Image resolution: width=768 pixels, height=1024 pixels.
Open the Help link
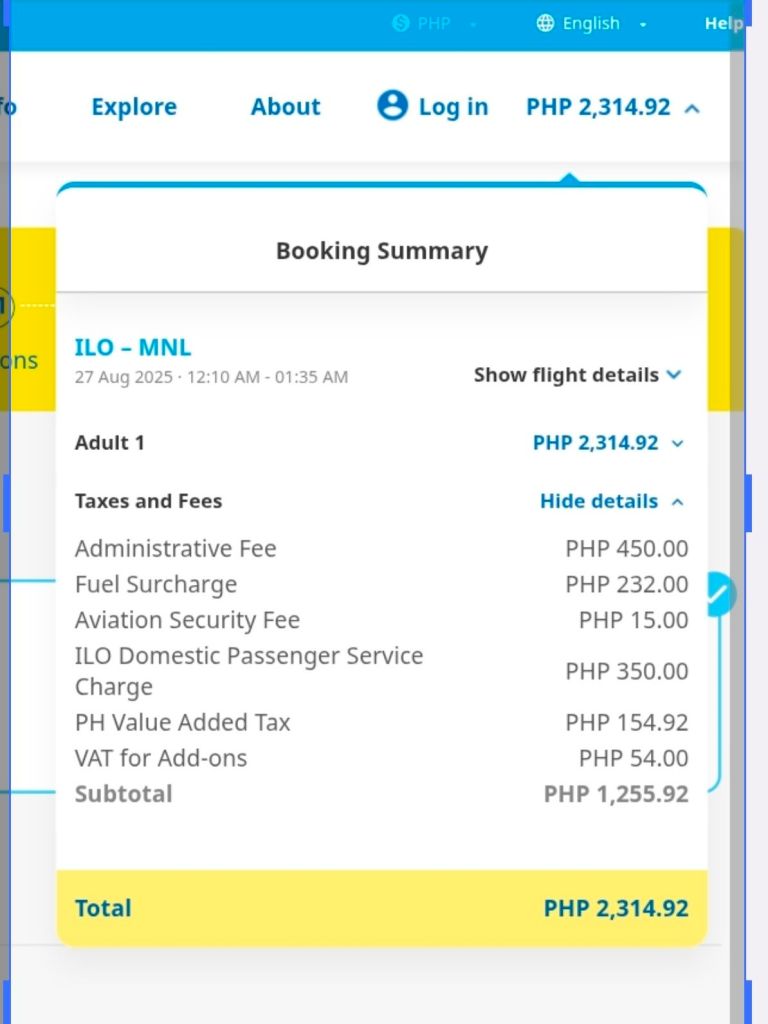722,23
